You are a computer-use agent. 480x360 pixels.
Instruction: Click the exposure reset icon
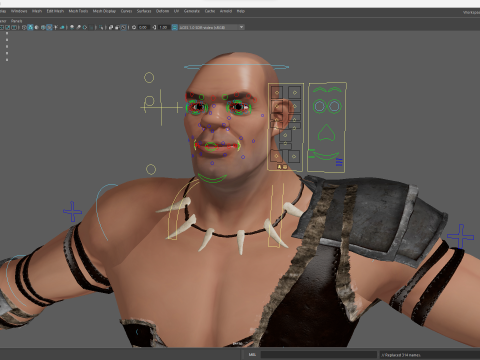[134, 27]
